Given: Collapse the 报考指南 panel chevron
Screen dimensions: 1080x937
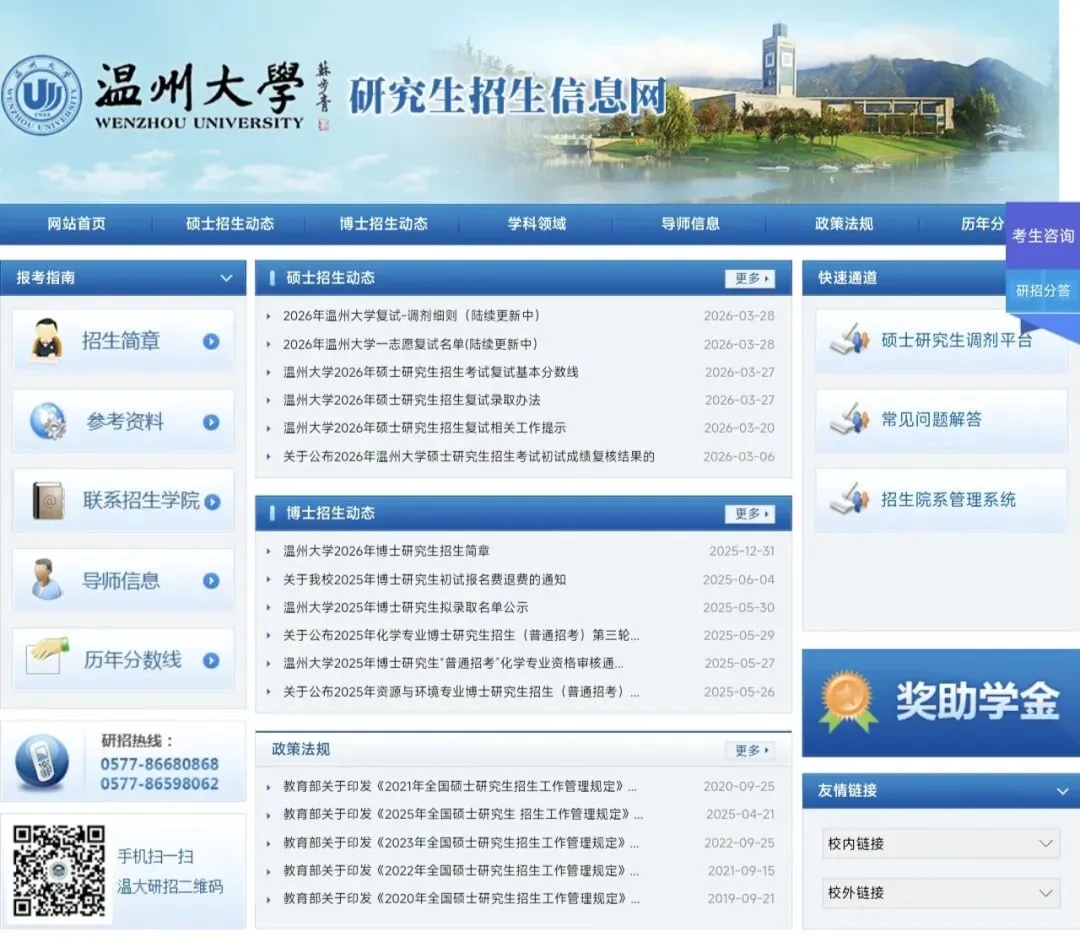Looking at the screenshot, I should [226, 278].
